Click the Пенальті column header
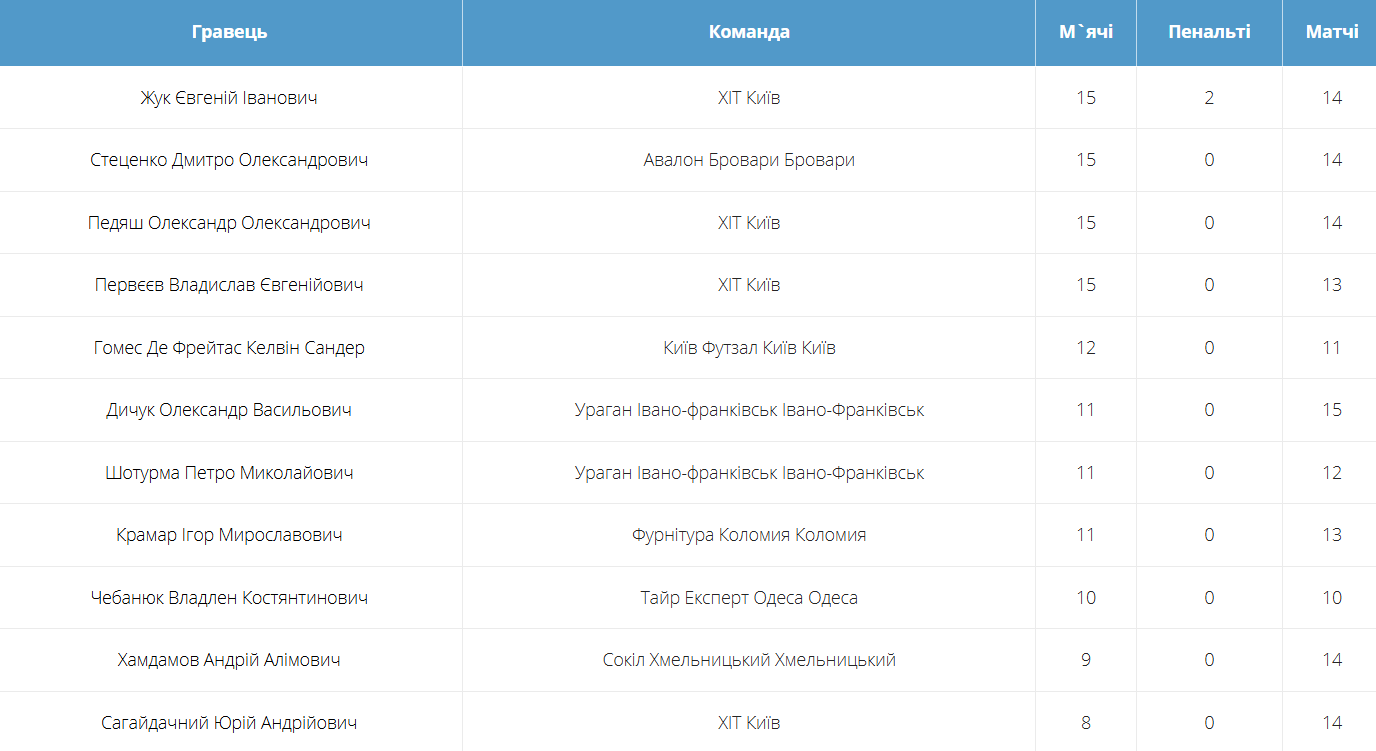The image size is (1376, 751). (x=1209, y=32)
